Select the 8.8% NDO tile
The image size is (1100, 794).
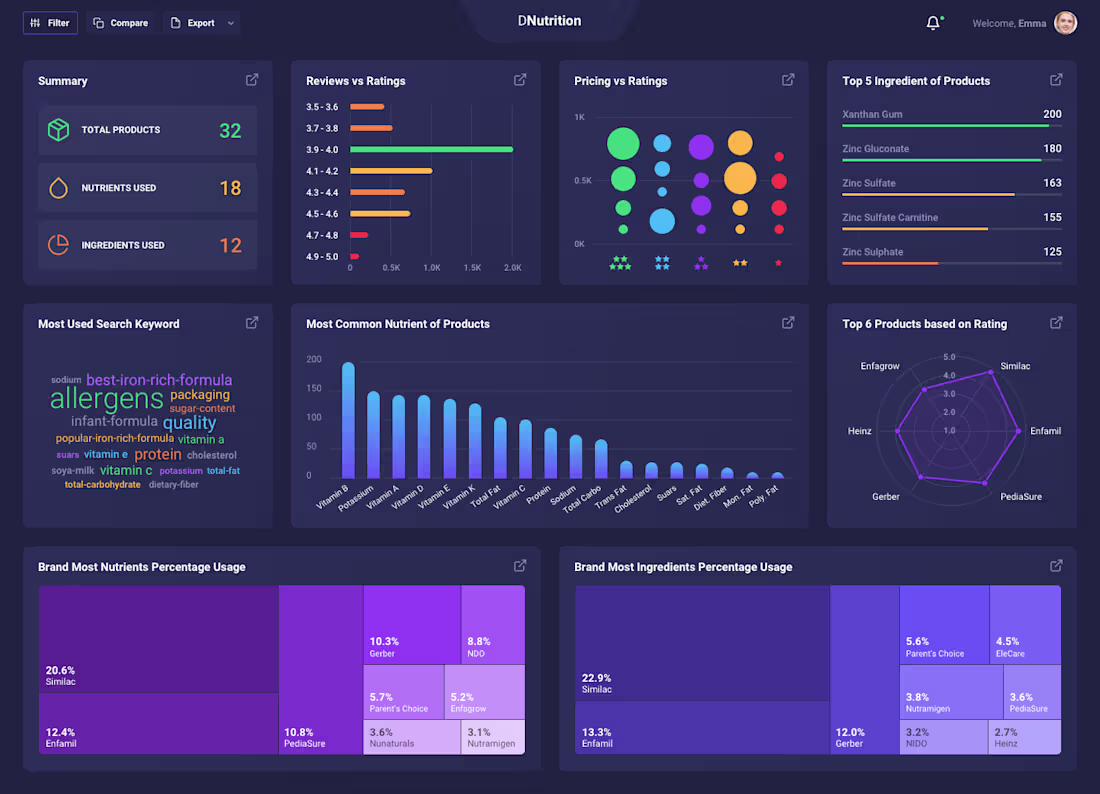(x=493, y=624)
